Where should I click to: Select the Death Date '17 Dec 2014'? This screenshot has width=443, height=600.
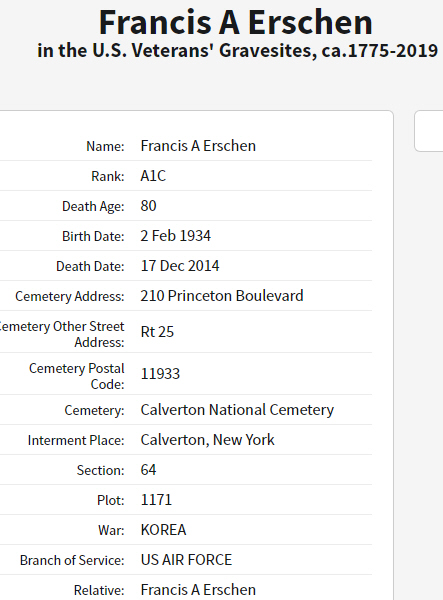(x=180, y=266)
